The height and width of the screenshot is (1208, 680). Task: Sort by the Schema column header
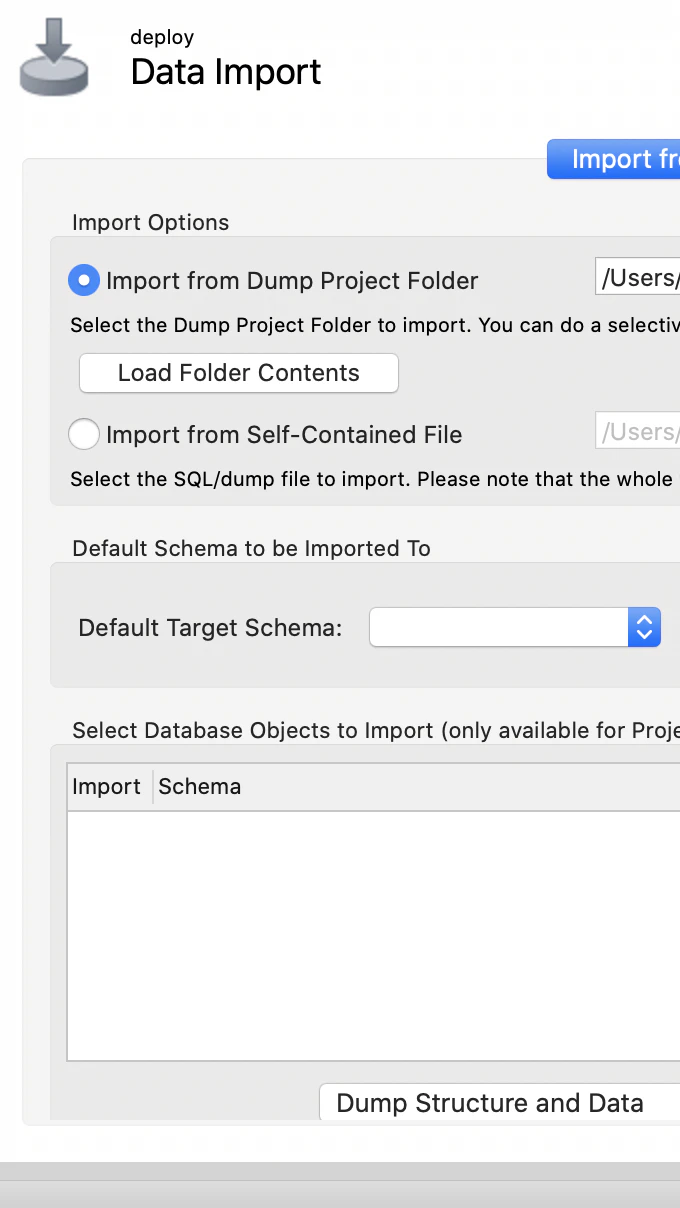(200, 787)
